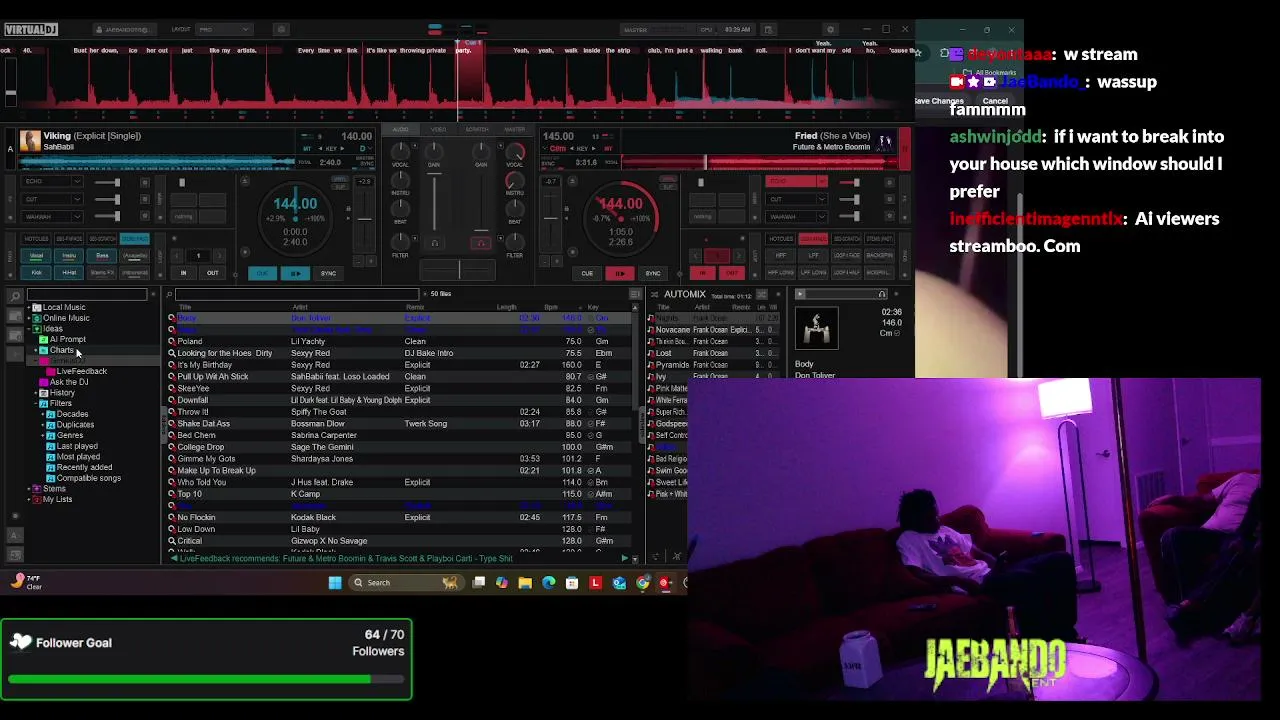Viewport: 1280px width, 720px height.
Task: Open Outlook from the taskbar
Action: coord(619,583)
